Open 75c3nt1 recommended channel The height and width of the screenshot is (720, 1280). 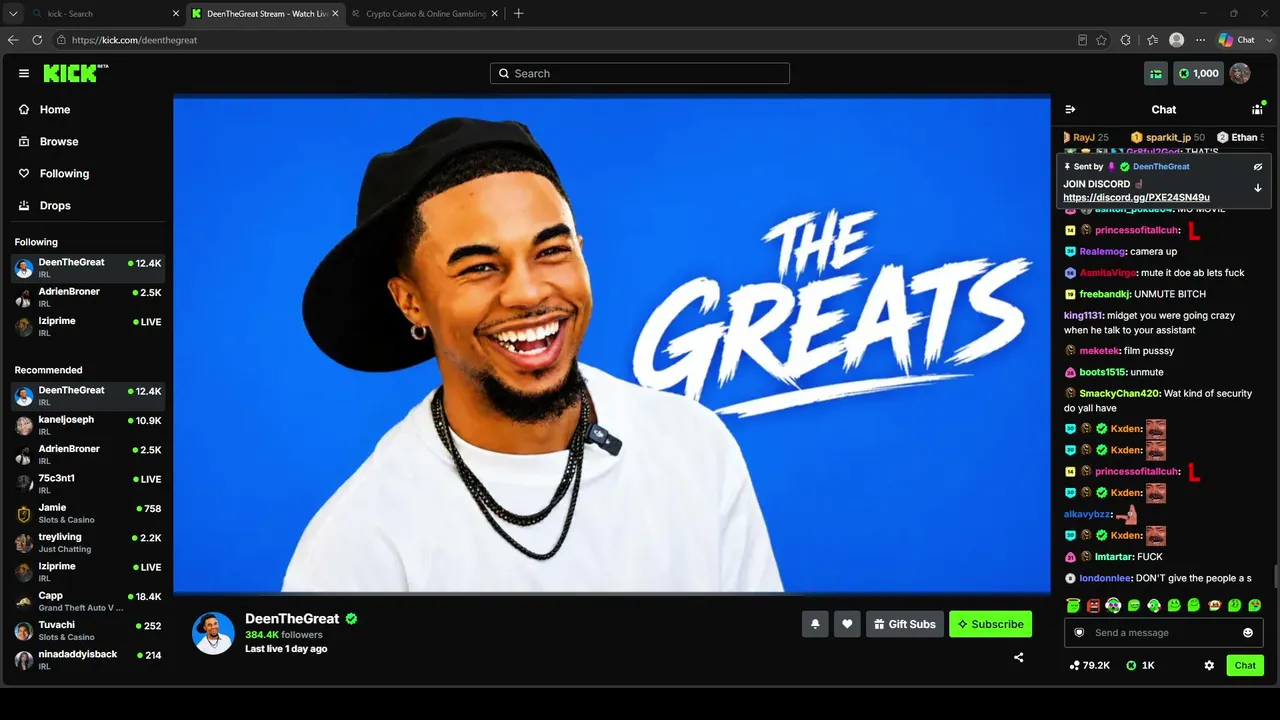click(x=88, y=484)
